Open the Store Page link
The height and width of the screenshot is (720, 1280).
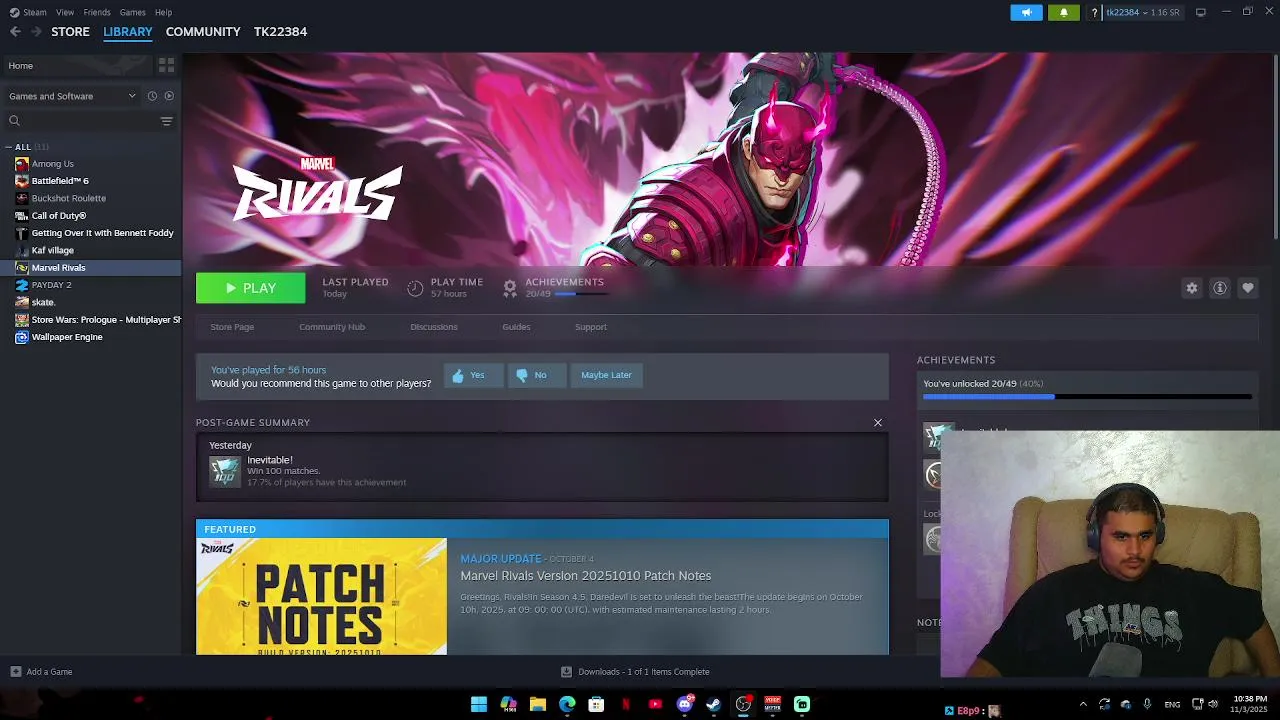[232, 327]
